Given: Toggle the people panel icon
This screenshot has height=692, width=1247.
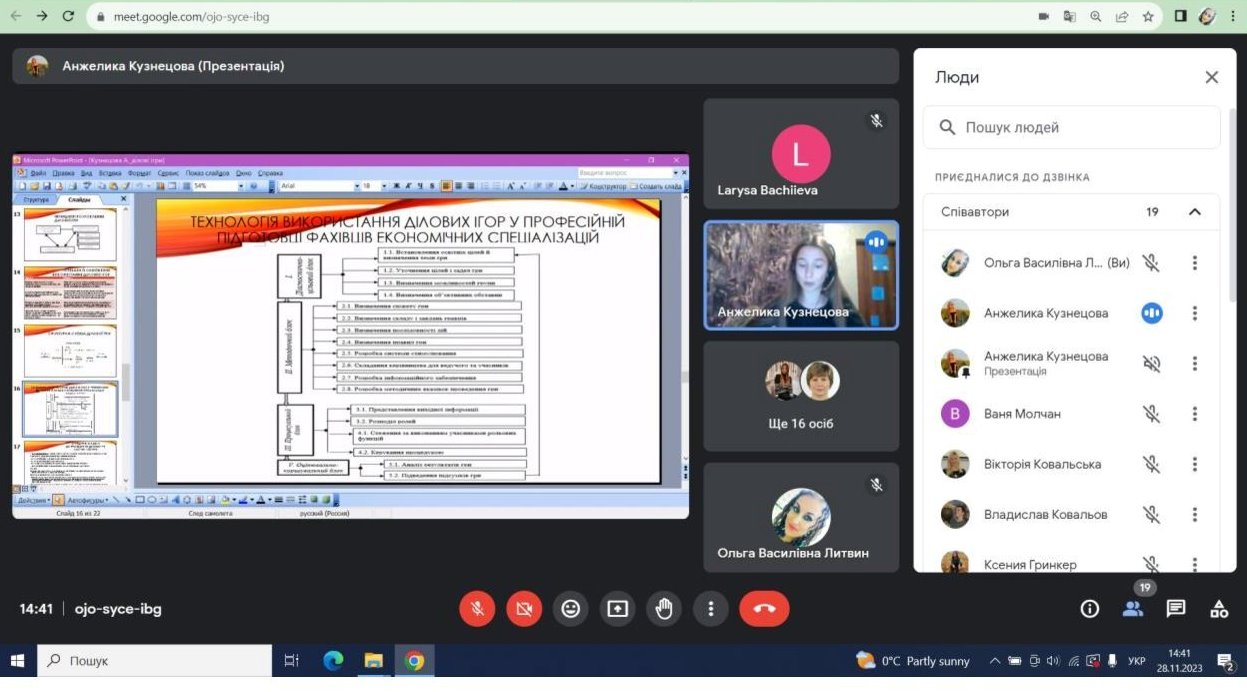Looking at the screenshot, I should coord(1133,608).
